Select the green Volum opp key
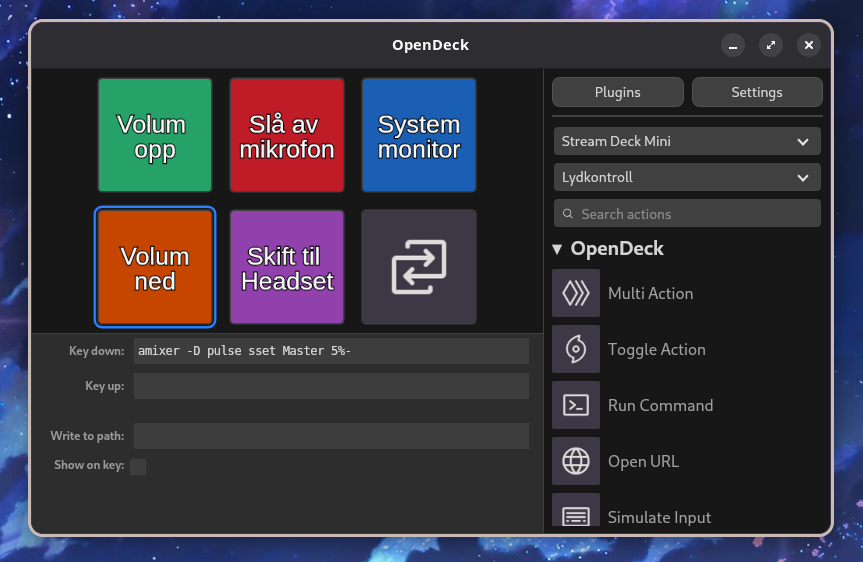This screenshot has height=562, width=863. pos(155,136)
